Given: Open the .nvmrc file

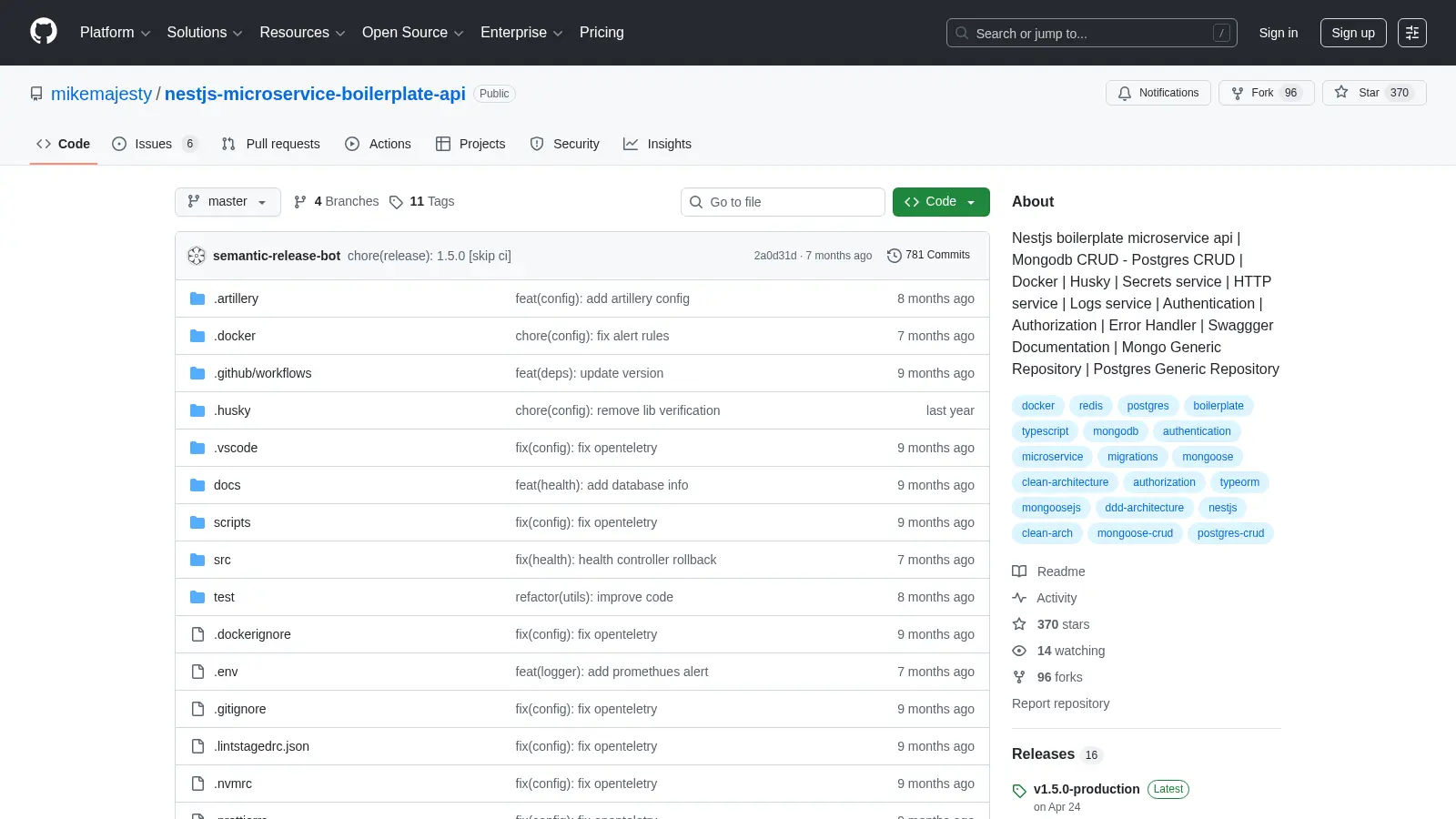Looking at the screenshot, I should click(x=233, y=784).
